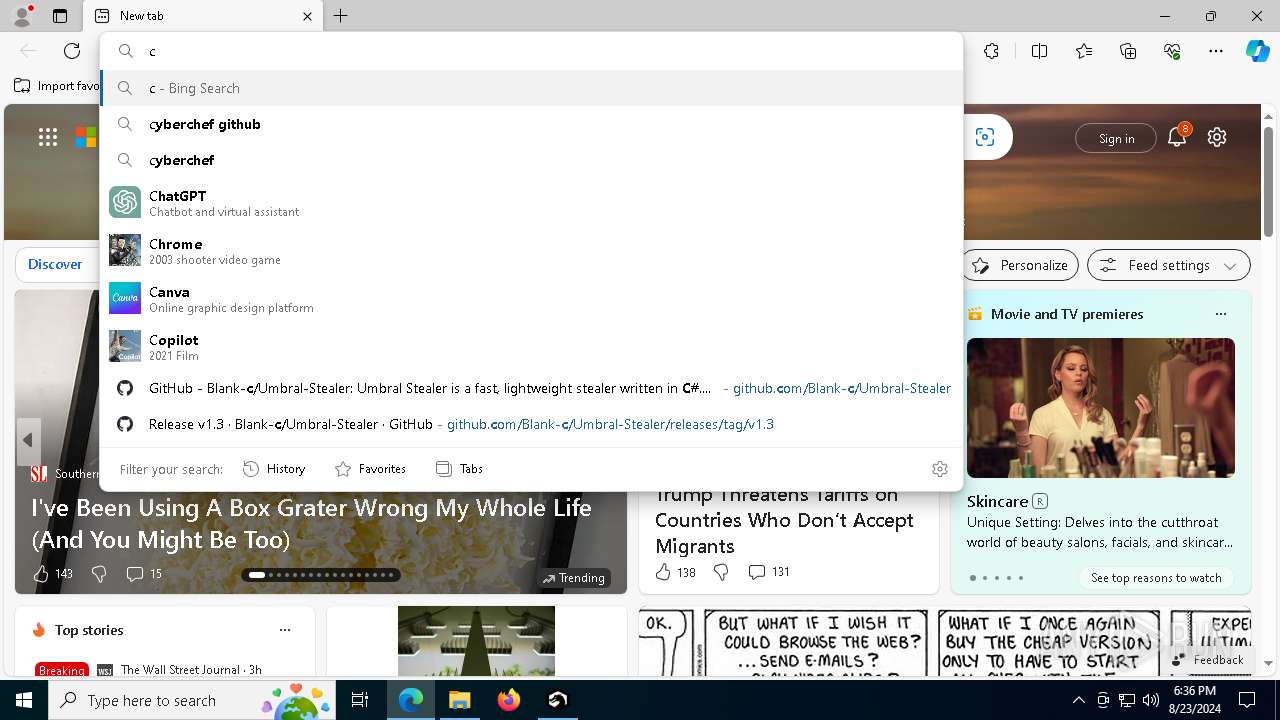Open the volume control tray icon
1280x720 pixels.
[1150, 700]
